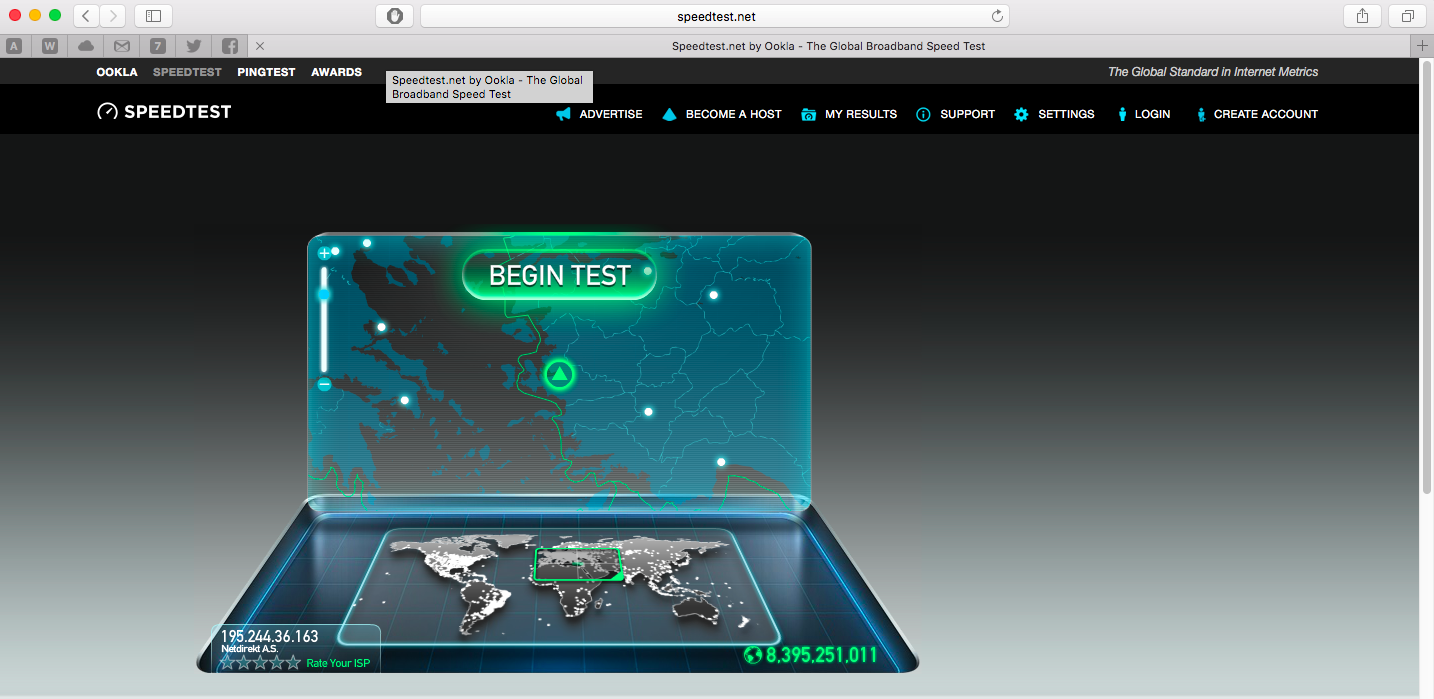
Task: Click the ISP name Netdirekt A.S.
Action: (250, 649)
